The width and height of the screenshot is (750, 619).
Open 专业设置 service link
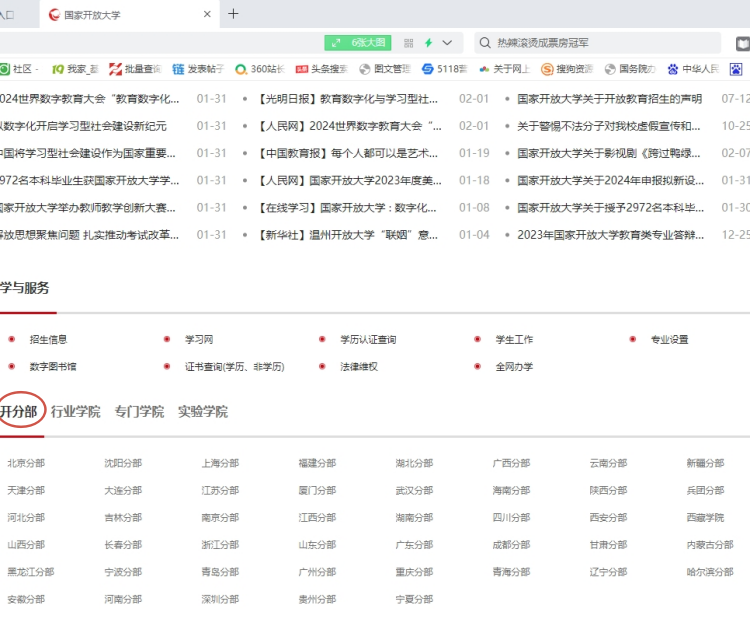pyautogui.click(x=670, y=340)
